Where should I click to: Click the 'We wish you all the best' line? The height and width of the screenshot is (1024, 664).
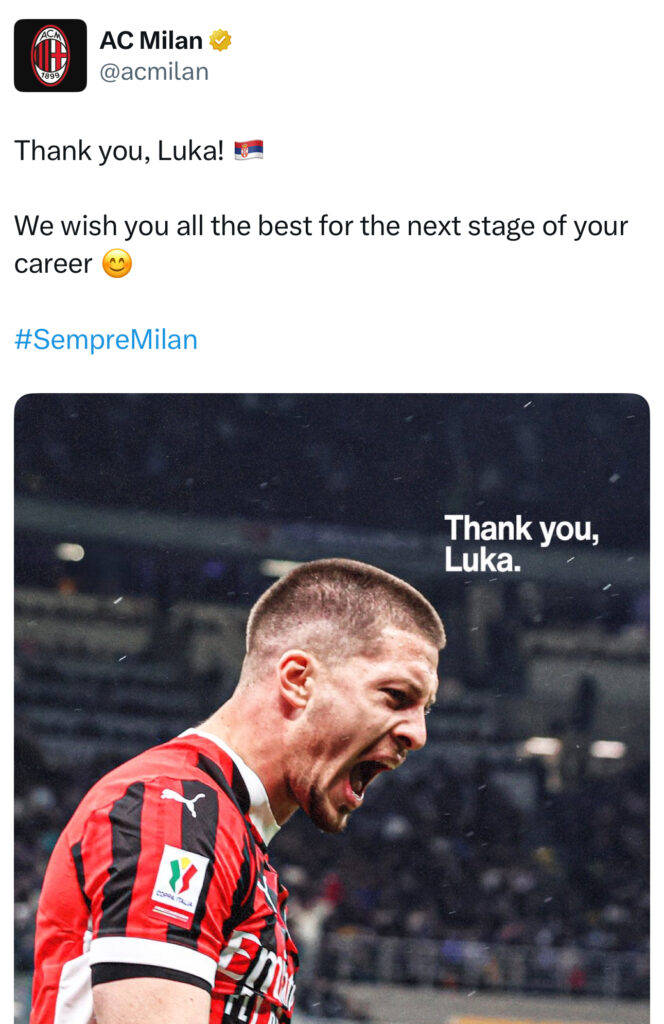click(321, 226)
